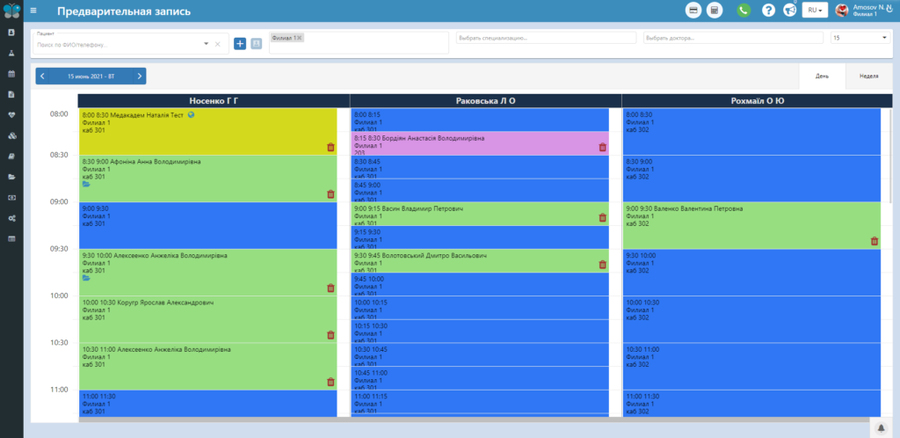
Task: Open folder icon in Афоніна Анна appointment
Action: (x=86, y=185)
